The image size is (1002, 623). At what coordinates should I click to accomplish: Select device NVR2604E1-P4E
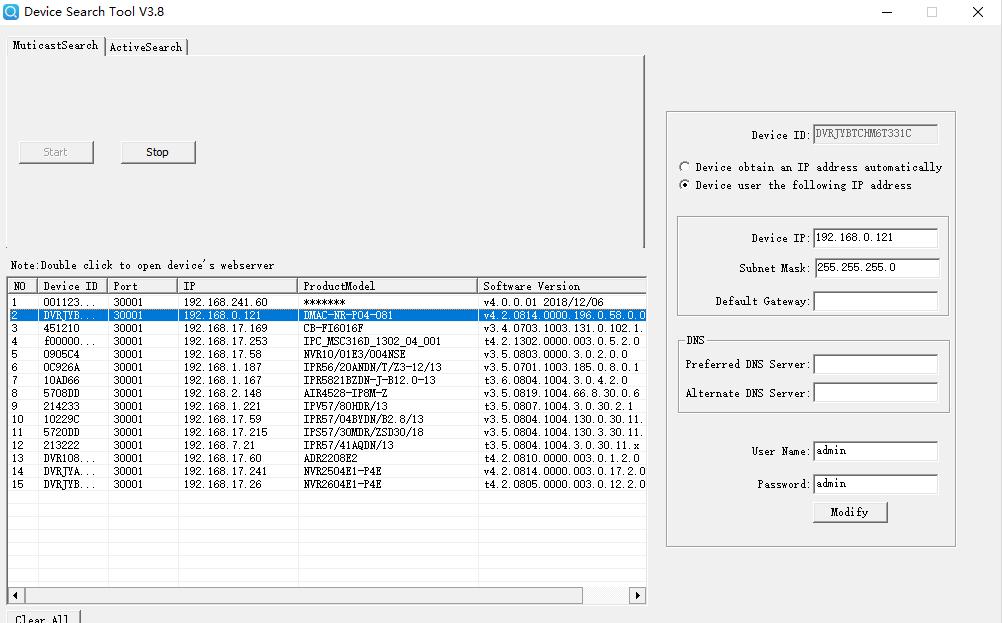pos(327,484)
